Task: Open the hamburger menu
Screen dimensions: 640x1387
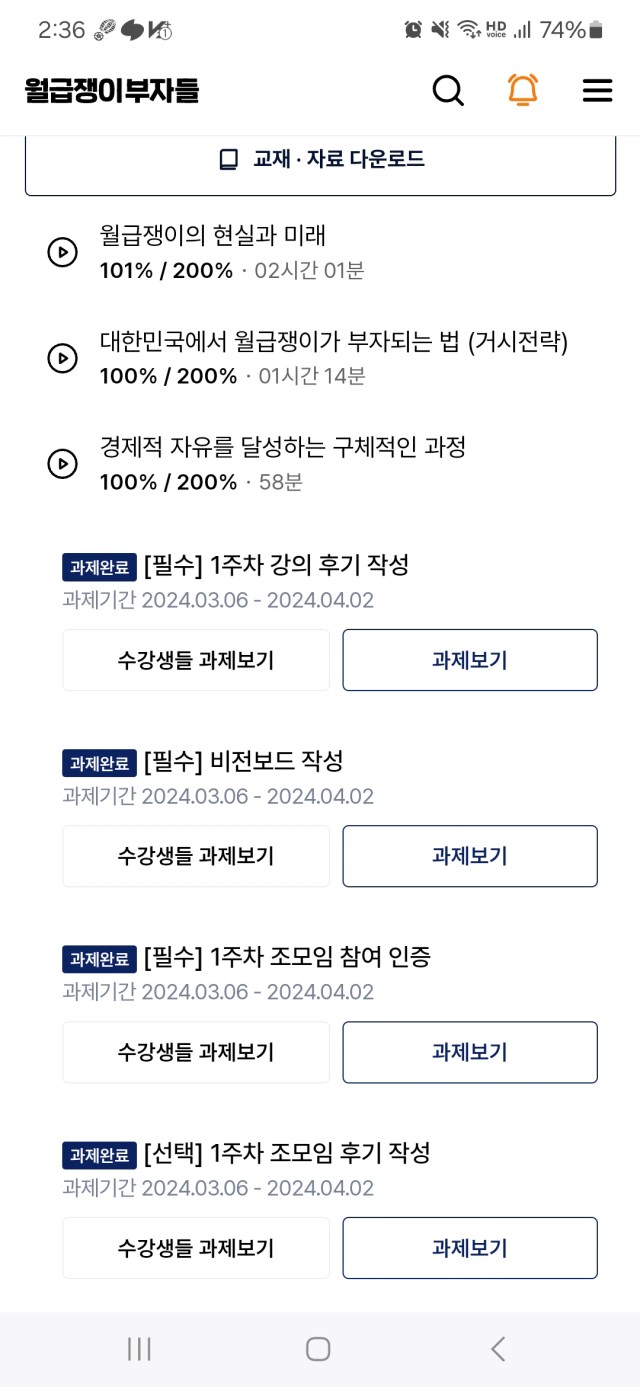Action: click(x=597, y=91)
